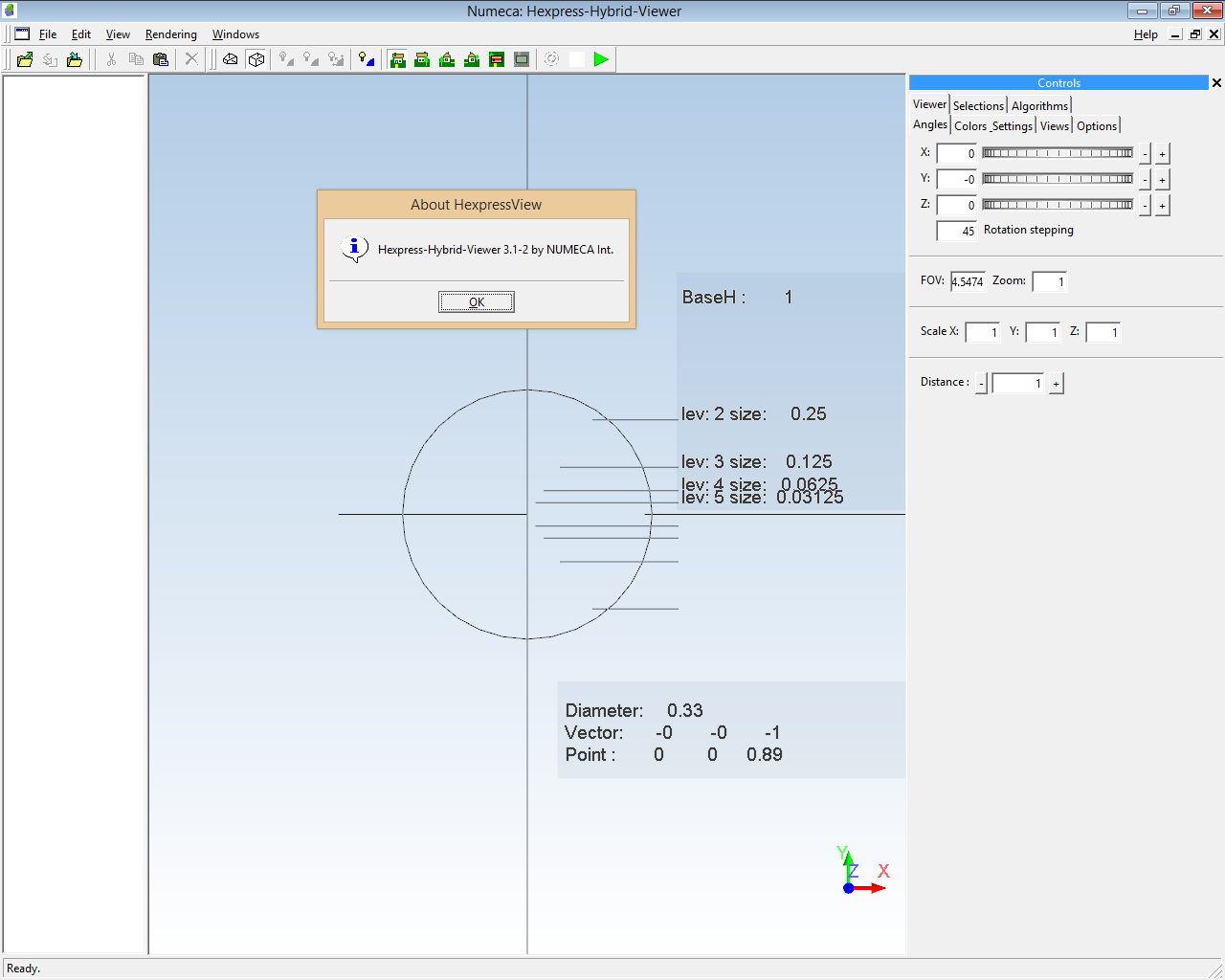1225x980 pixels.
Task: Increase Z angle with the plus button
Action: click(x=1163, y=206)
